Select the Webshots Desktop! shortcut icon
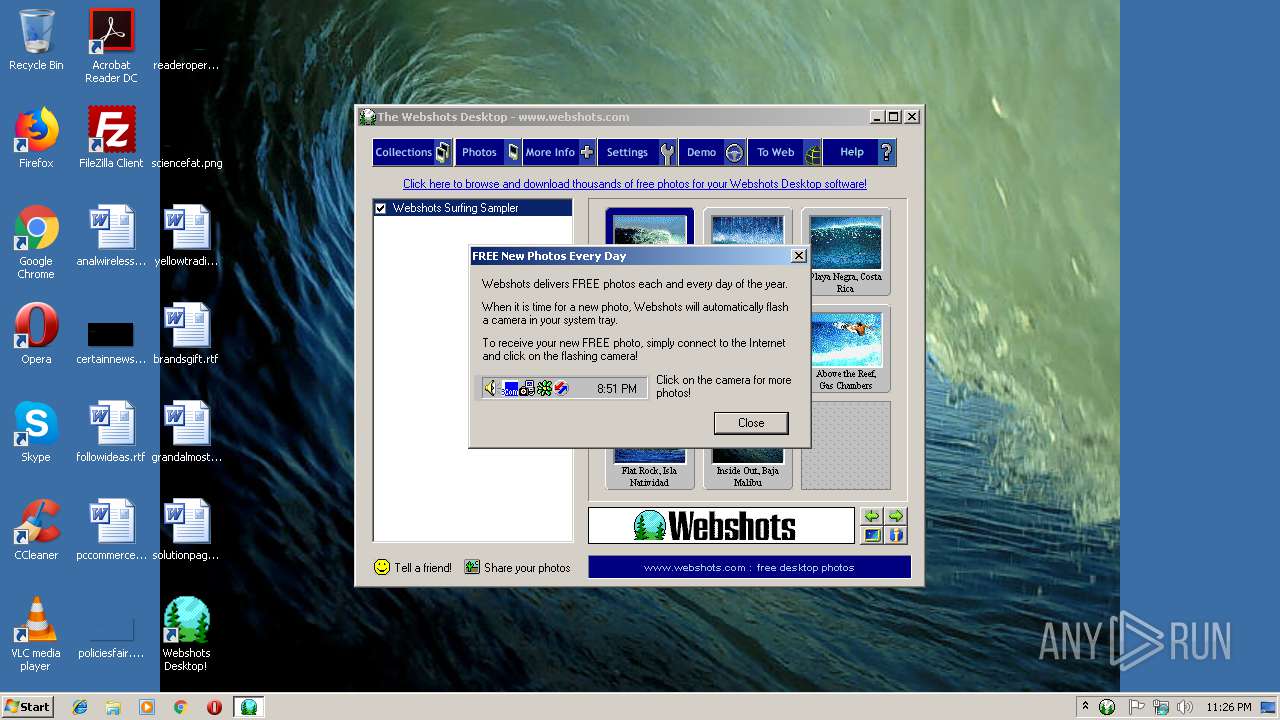The image size is (1280, 720). pos(187,634)
